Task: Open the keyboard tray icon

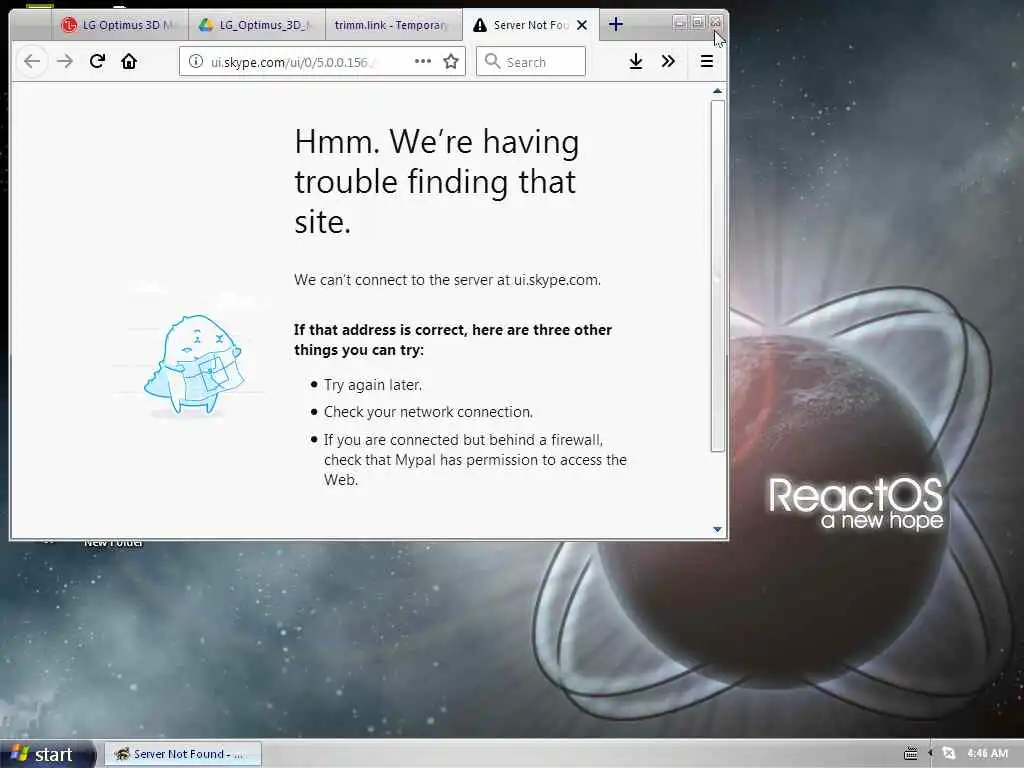Action: tap(910, 754)
